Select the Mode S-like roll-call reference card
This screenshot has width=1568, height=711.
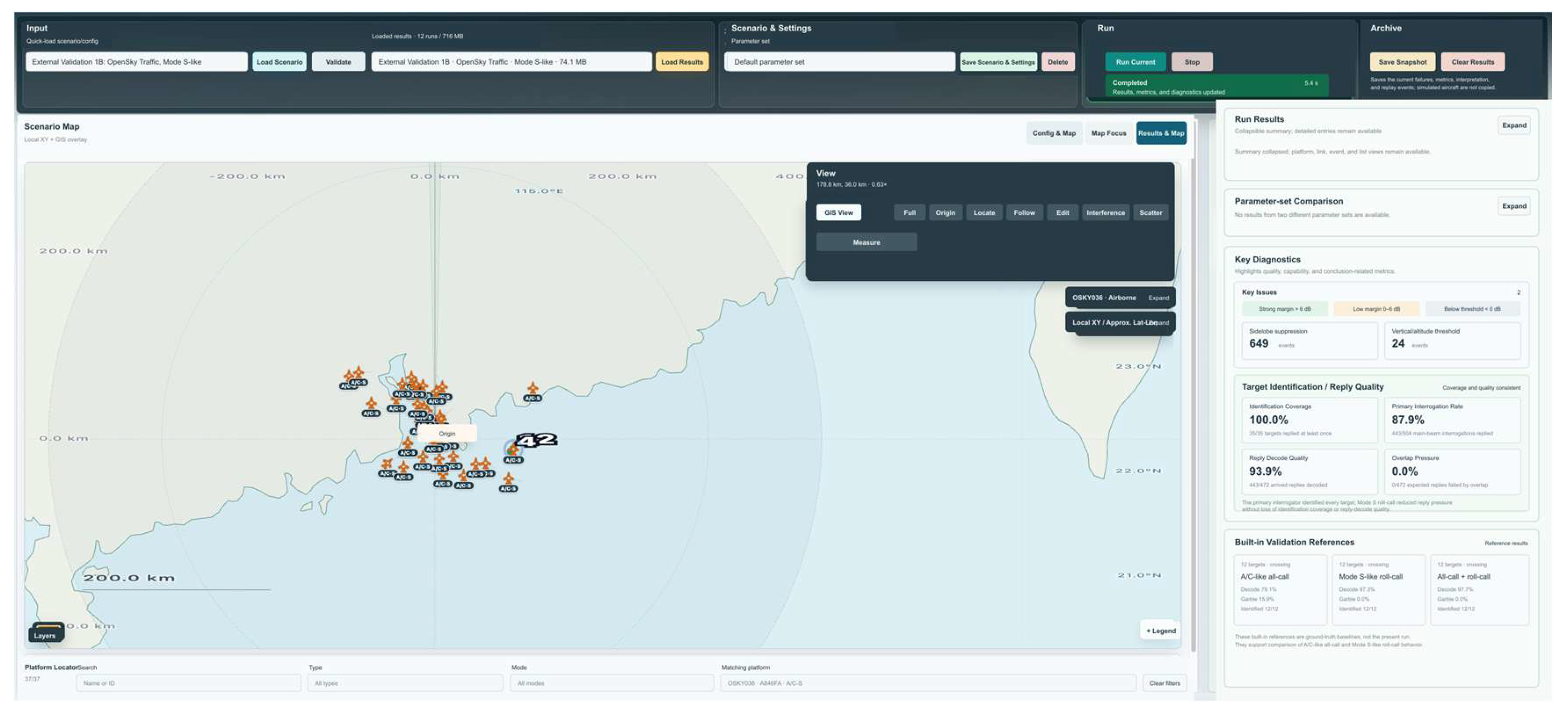tap(1379, 590)
